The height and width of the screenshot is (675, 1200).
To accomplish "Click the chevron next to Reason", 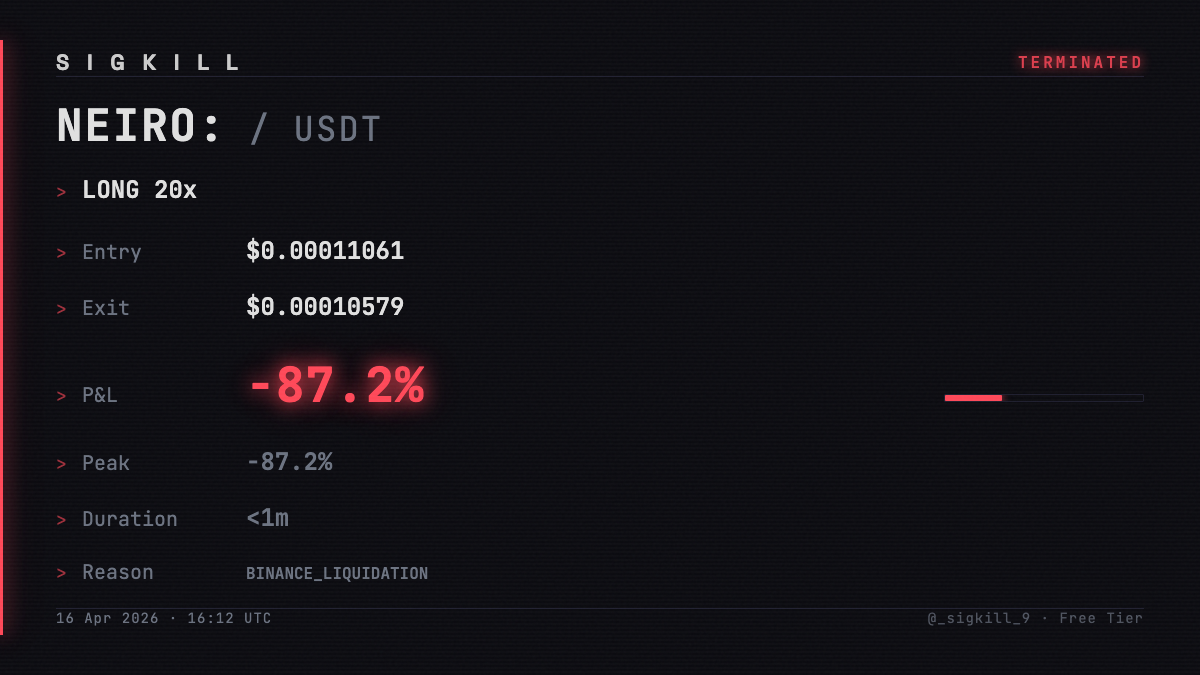I will pyautogui.click(x=62, y=573).
